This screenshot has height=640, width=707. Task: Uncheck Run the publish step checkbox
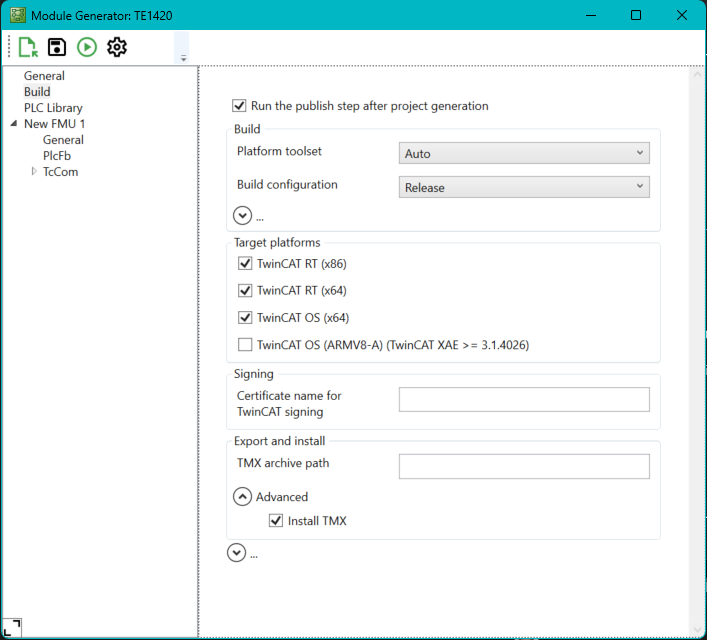coord(239,106)
